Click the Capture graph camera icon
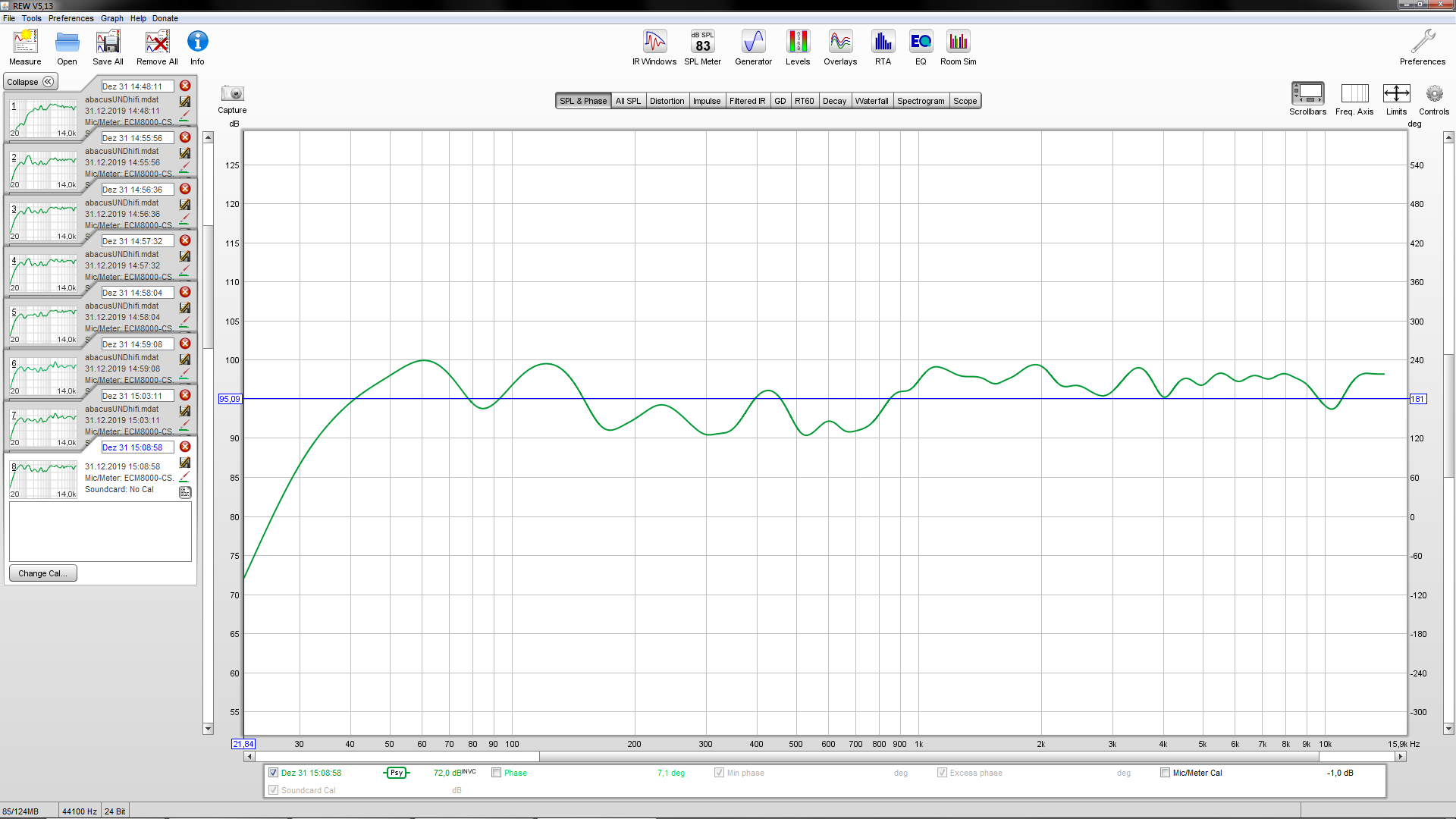 tap(232, 94)
